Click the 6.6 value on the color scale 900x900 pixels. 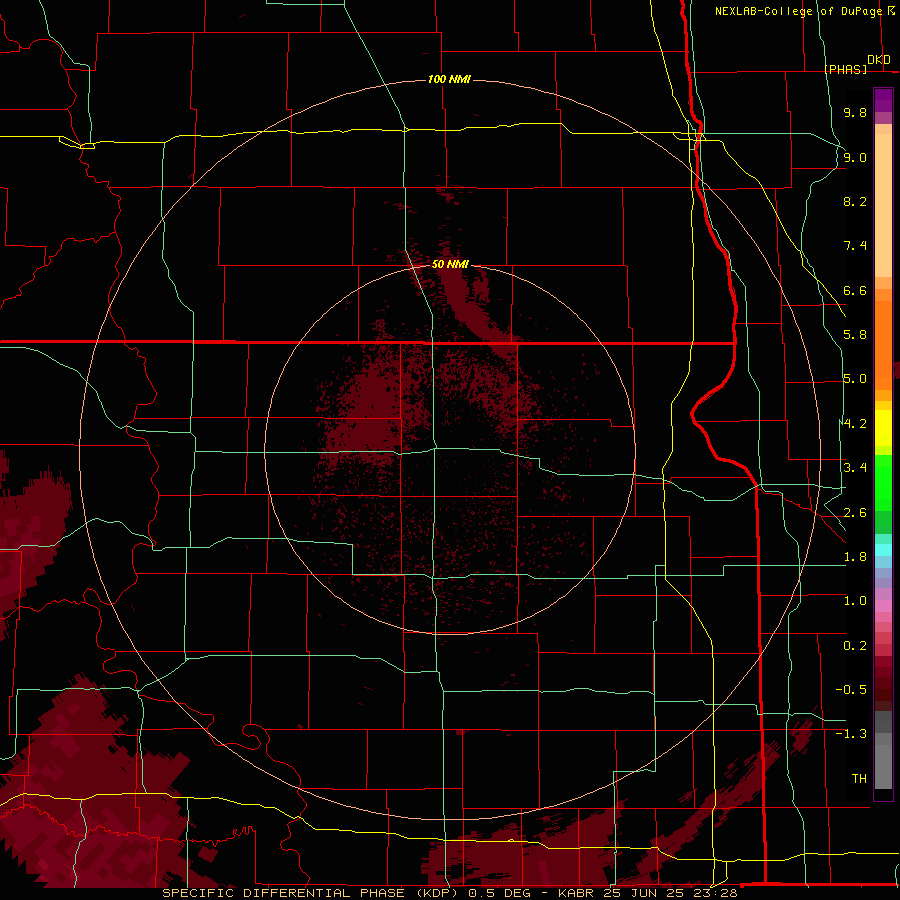pyautogui.click(x=855, y=290)
